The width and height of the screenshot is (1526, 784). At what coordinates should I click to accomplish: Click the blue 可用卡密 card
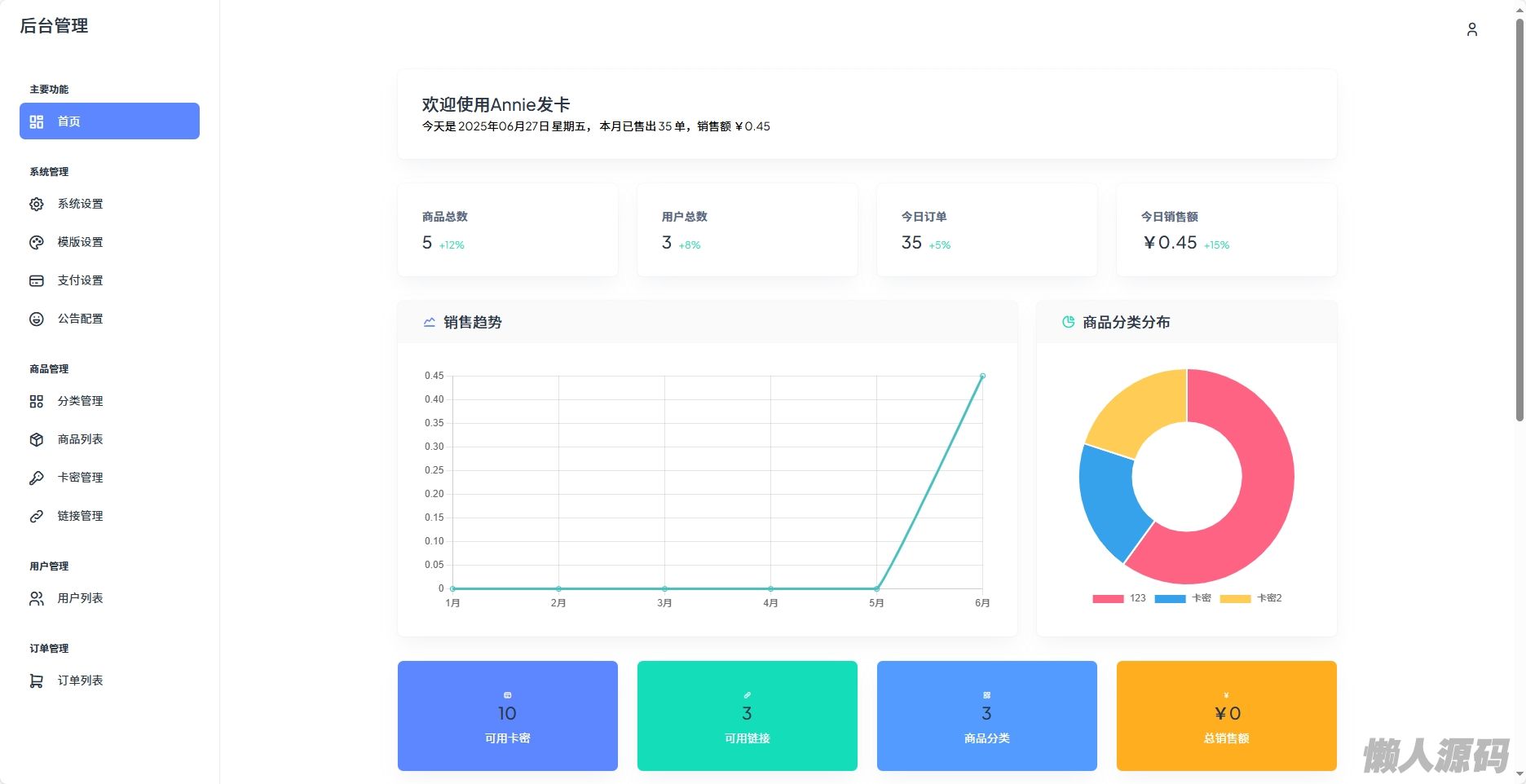(x=508, y=716)
